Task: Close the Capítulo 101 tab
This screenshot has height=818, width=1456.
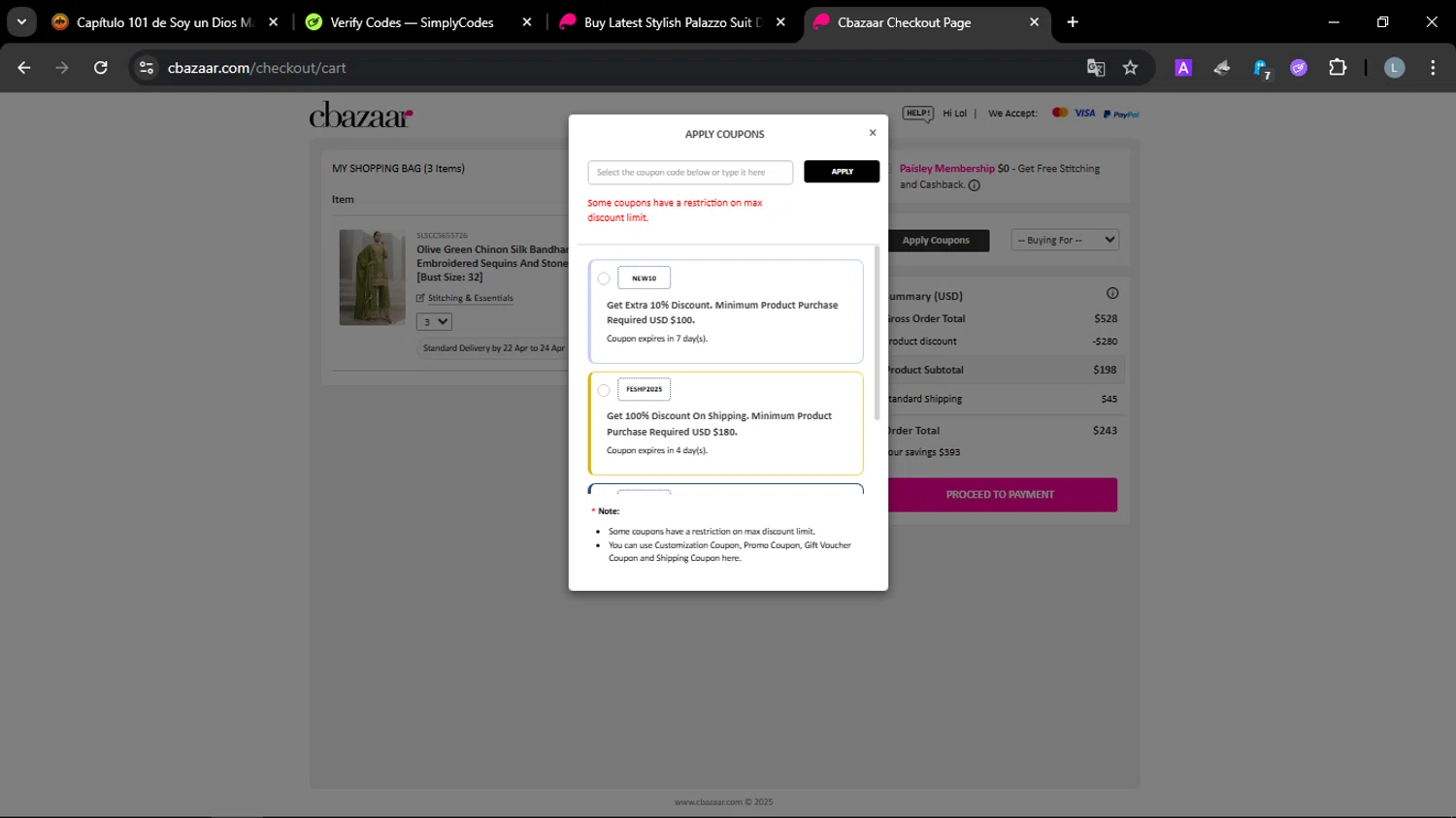Action: click(273, 21)
